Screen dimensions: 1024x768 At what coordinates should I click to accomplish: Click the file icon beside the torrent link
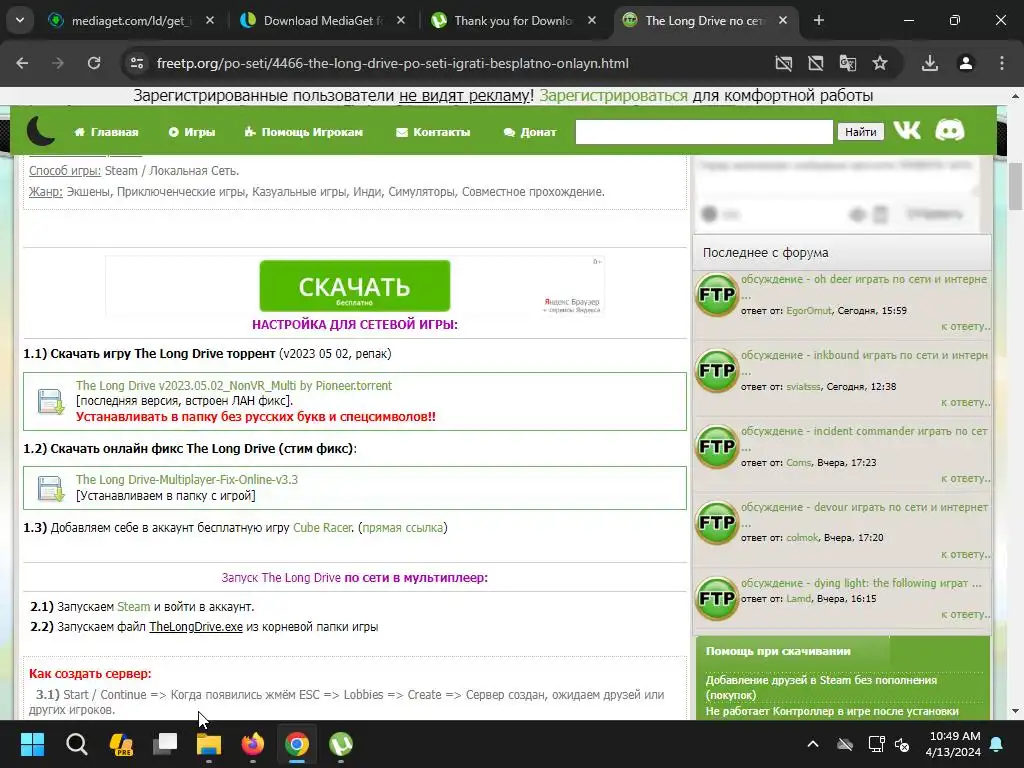[x=50, y=402]
